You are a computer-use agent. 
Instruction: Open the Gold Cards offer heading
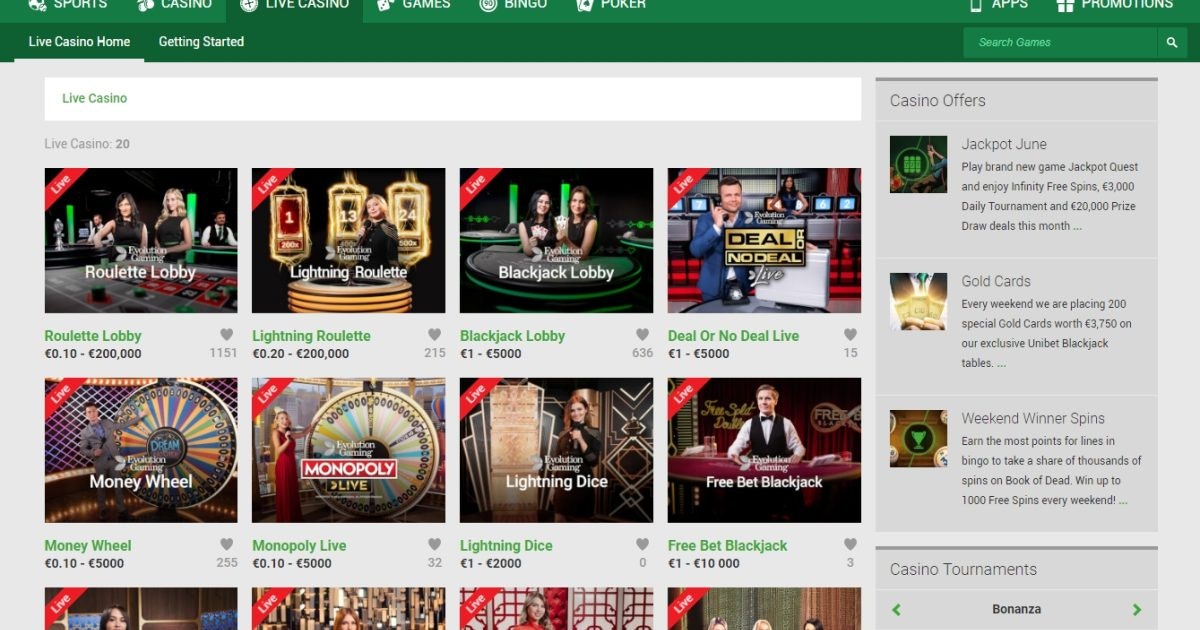[x=996, y=281]
